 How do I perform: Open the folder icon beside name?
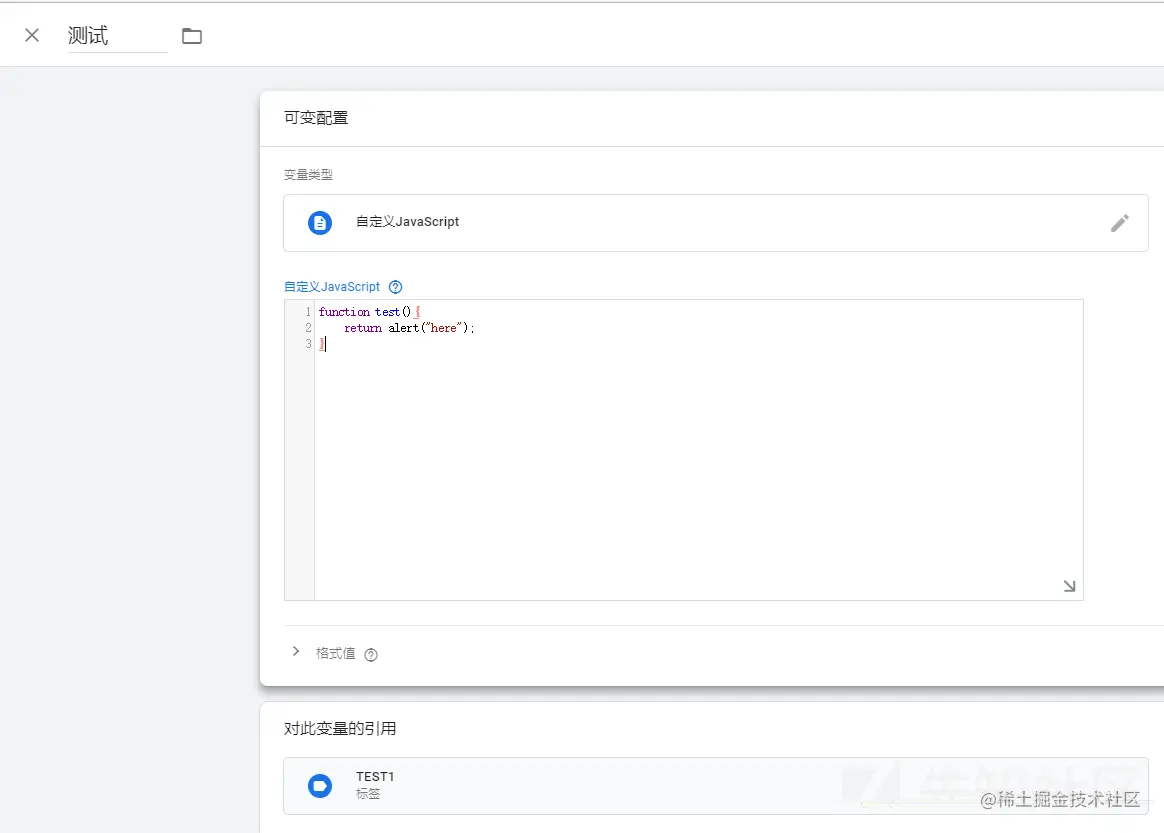[192, 36]
